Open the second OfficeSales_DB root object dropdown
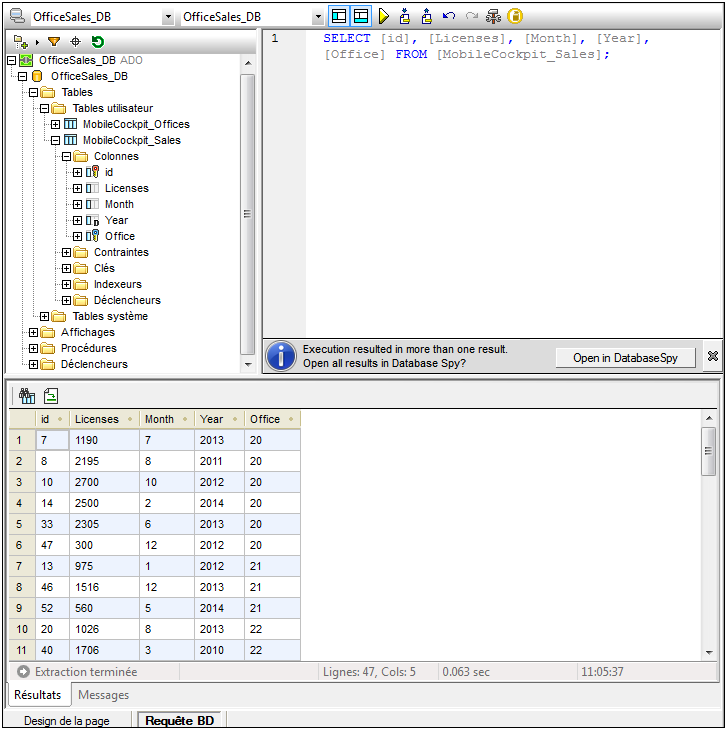The image size is (727, 730). [318, 17]
